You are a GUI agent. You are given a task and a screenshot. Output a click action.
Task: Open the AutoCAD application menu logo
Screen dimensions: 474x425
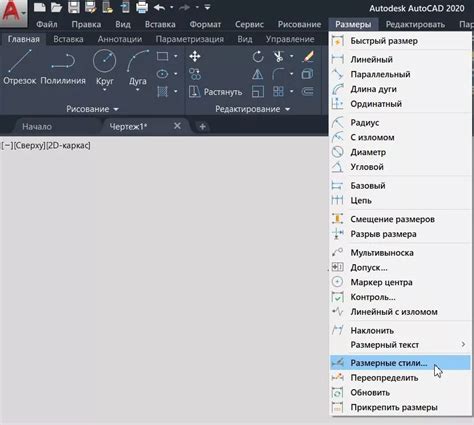(13, 13)
